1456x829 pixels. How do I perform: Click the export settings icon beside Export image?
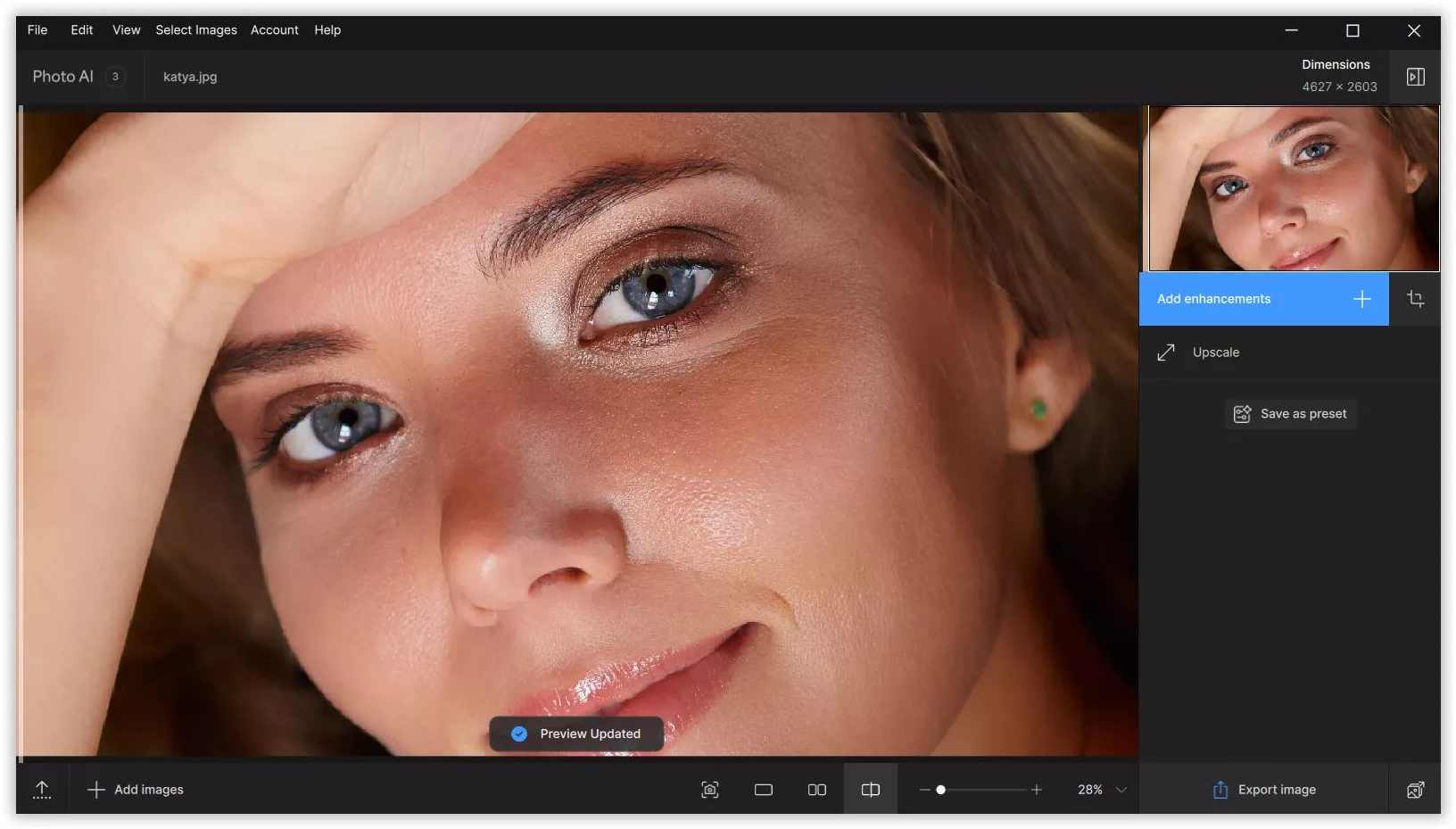click(1416, 790)
